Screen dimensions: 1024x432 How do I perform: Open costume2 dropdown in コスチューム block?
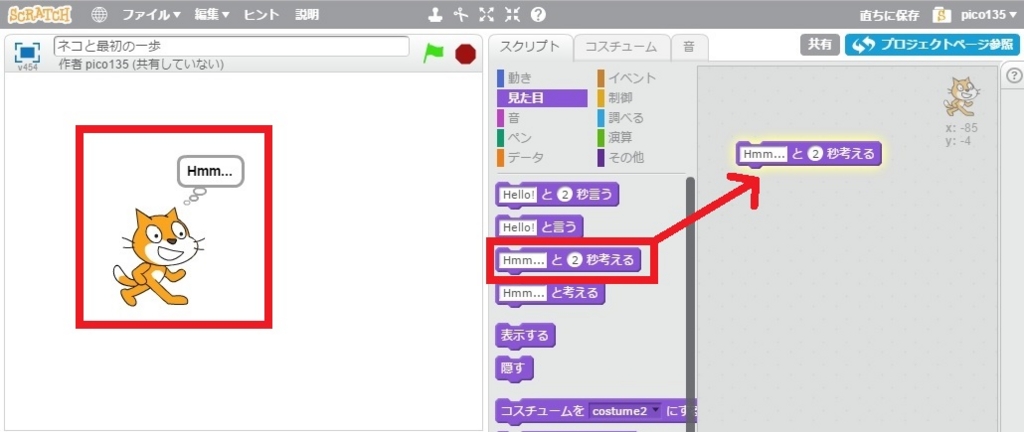coord(625,412)
